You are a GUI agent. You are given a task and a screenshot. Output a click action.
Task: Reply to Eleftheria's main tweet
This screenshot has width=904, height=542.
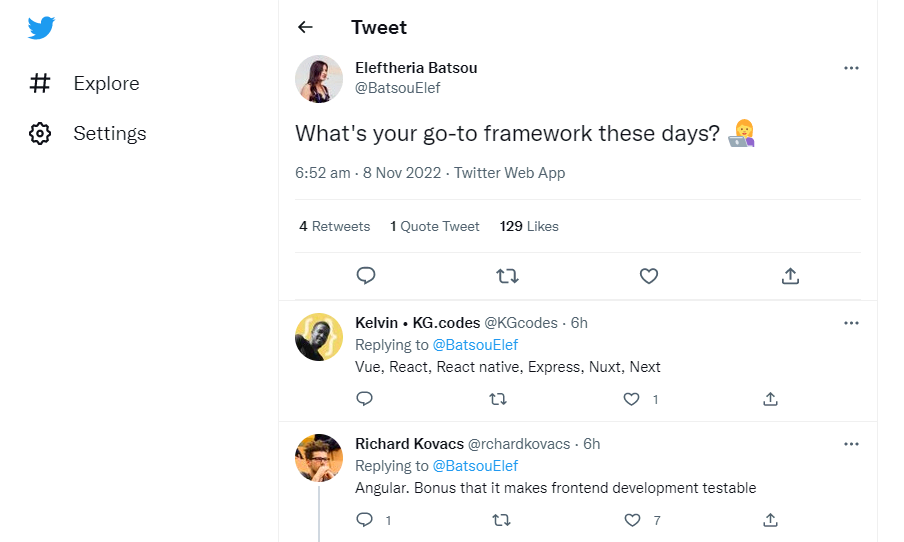coord(366,276)
